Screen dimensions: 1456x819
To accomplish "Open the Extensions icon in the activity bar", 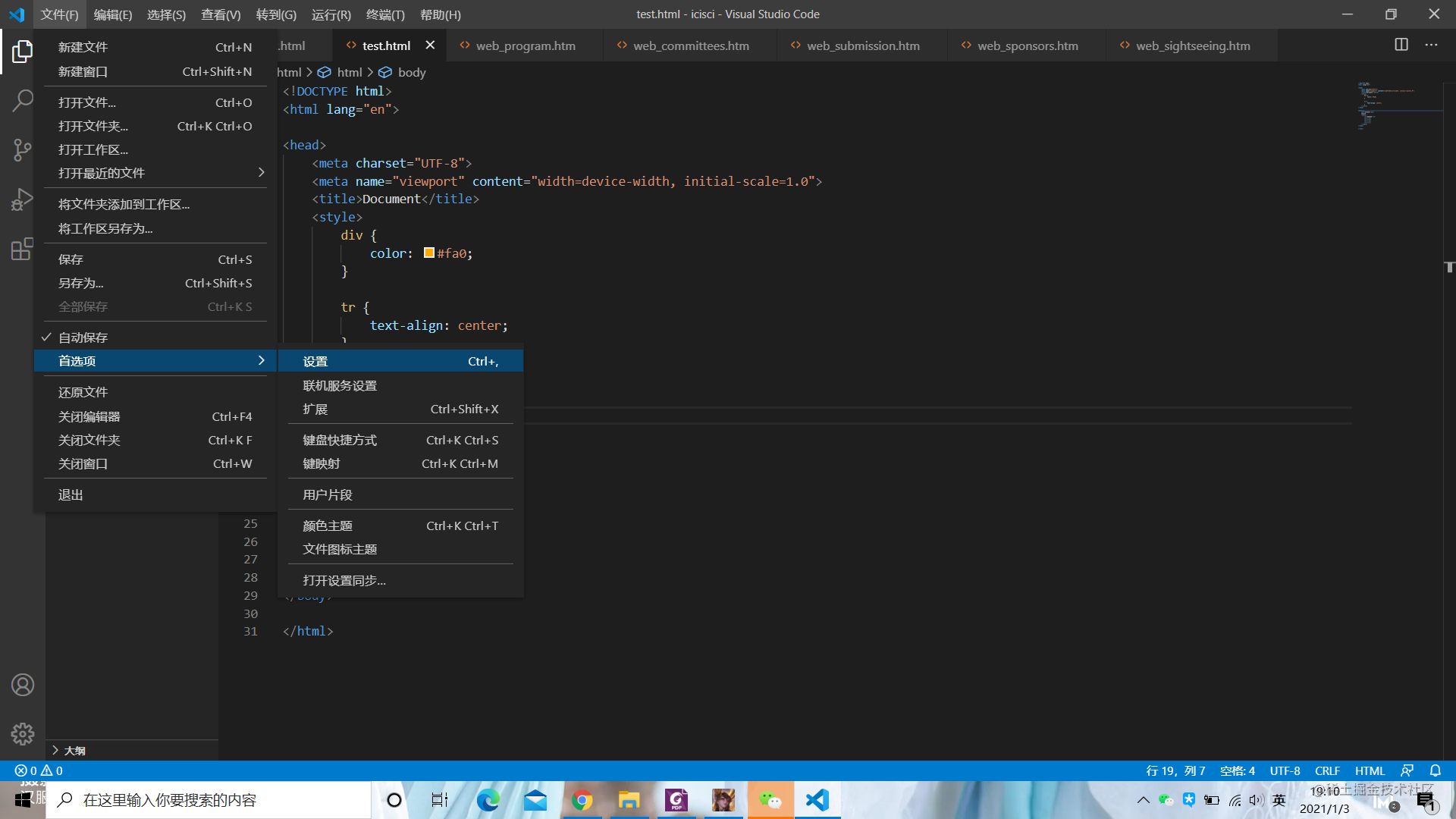I will (23, 249).
